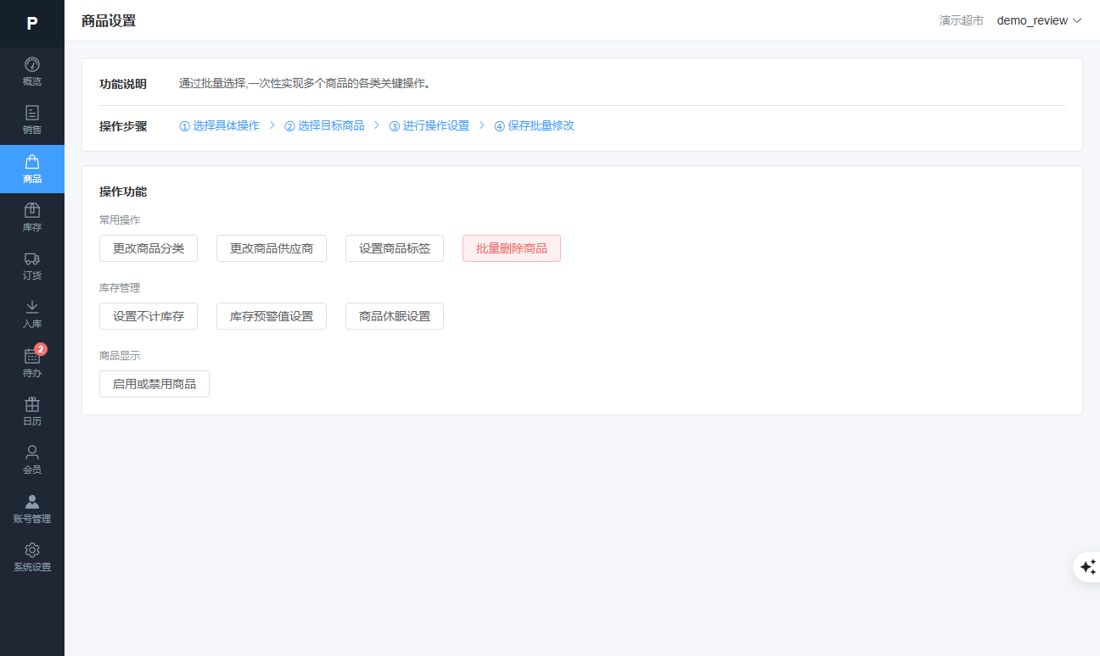The width and height of the screenshot is (1100, 656).
Task: Click the P logo at top left
Action: (x=32, y=23)
